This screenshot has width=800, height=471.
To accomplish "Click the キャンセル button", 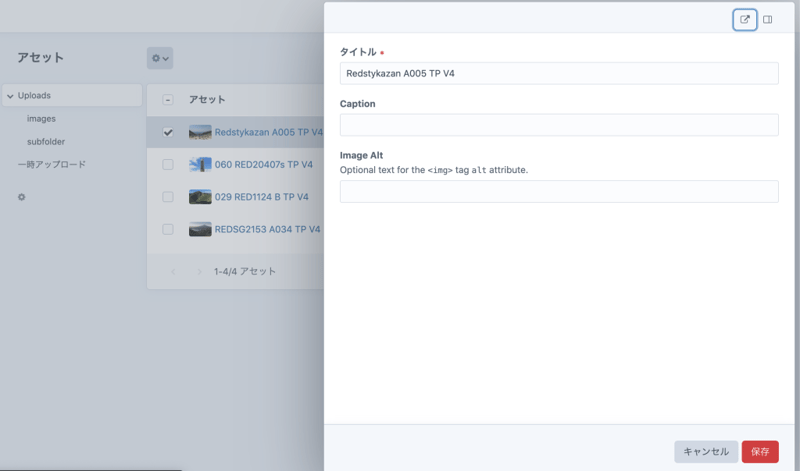I will (705, 452).
